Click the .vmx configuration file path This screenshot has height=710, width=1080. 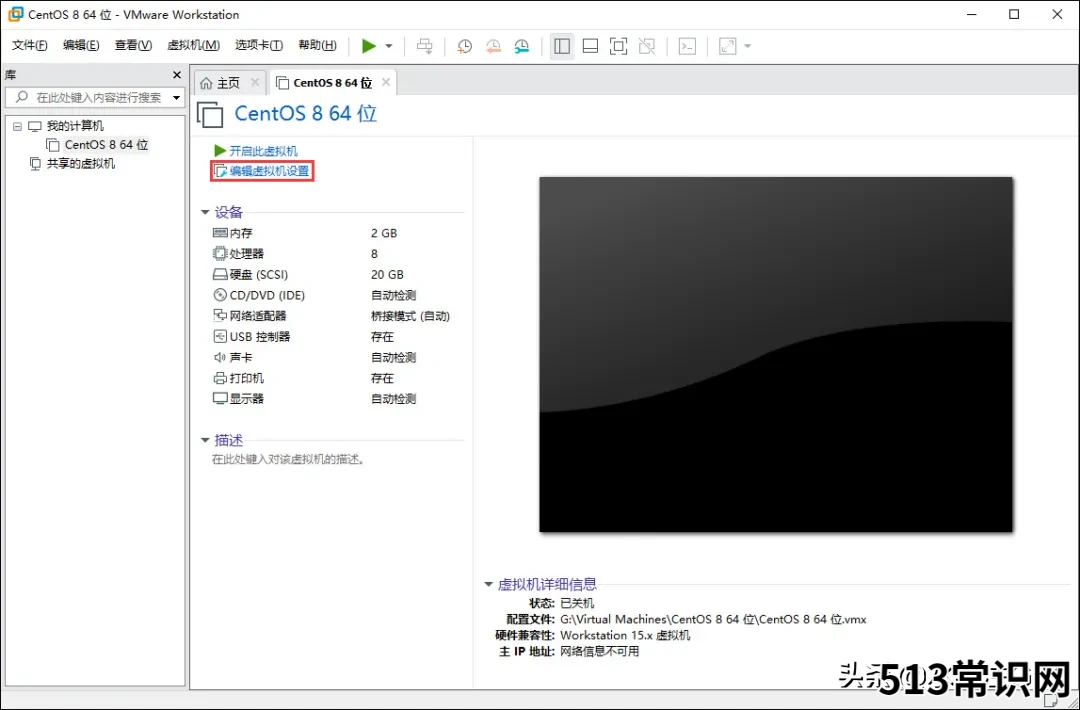(x=713, y=619)
